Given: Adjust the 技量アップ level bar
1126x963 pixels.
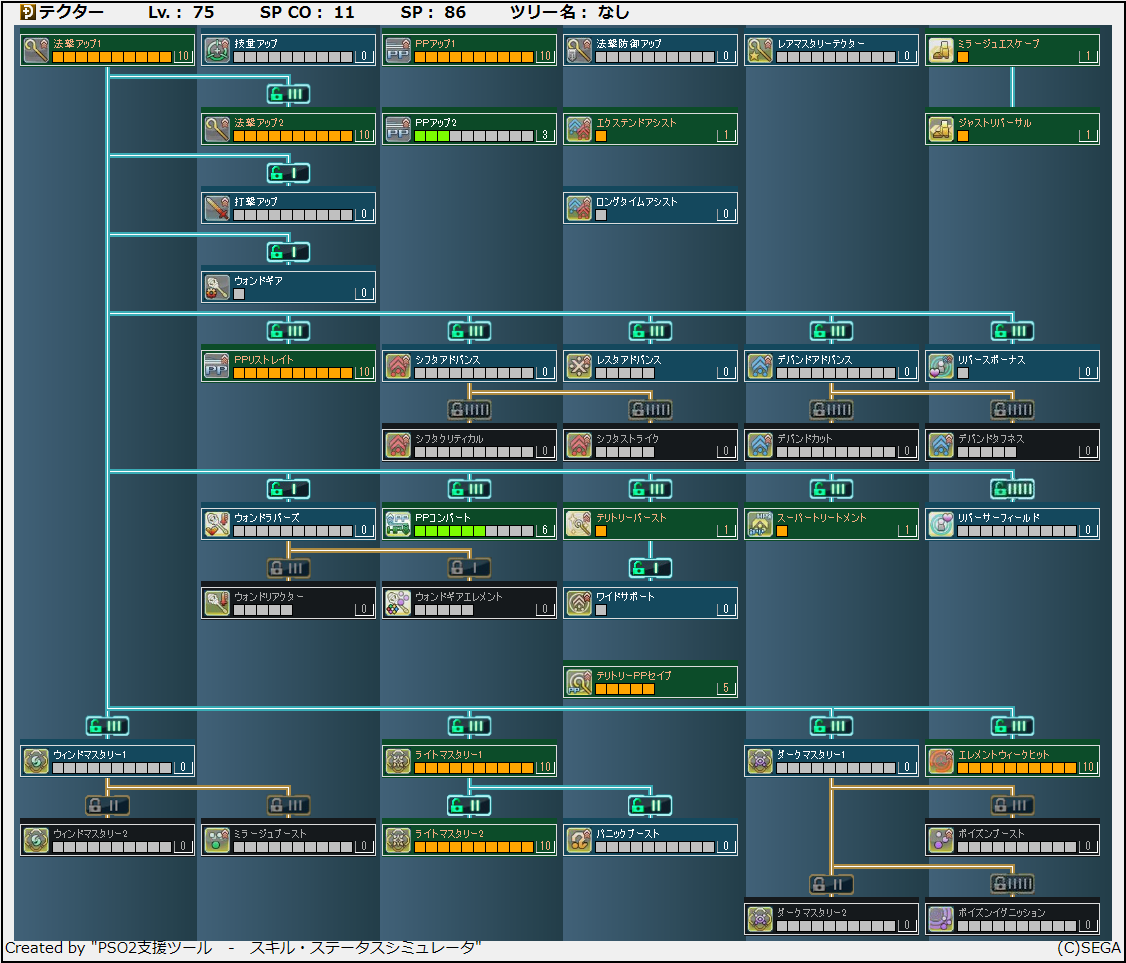Looking at the screenshot, I should click(x=293, y=57).
